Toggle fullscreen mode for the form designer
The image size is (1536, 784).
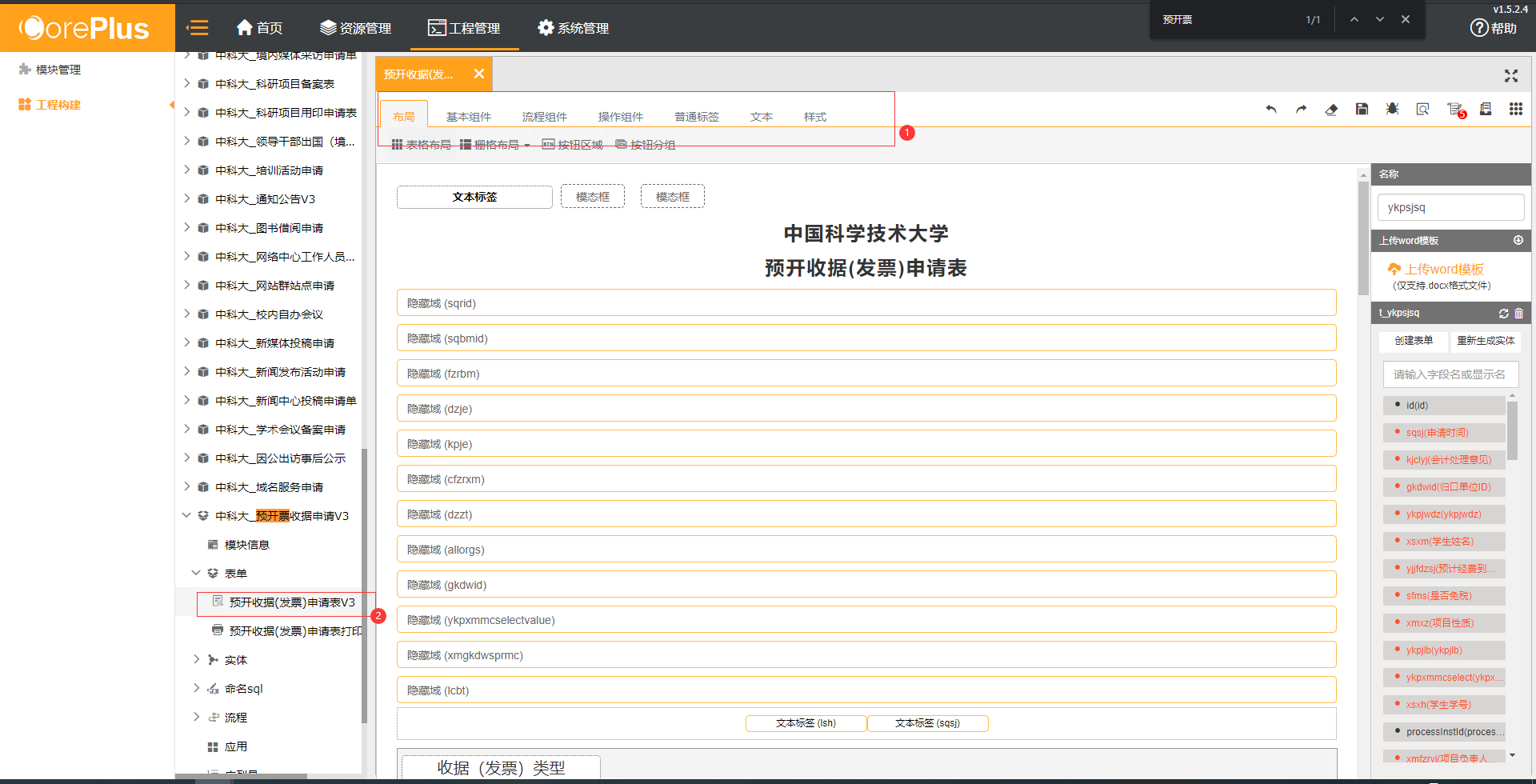pos(1510,76)
